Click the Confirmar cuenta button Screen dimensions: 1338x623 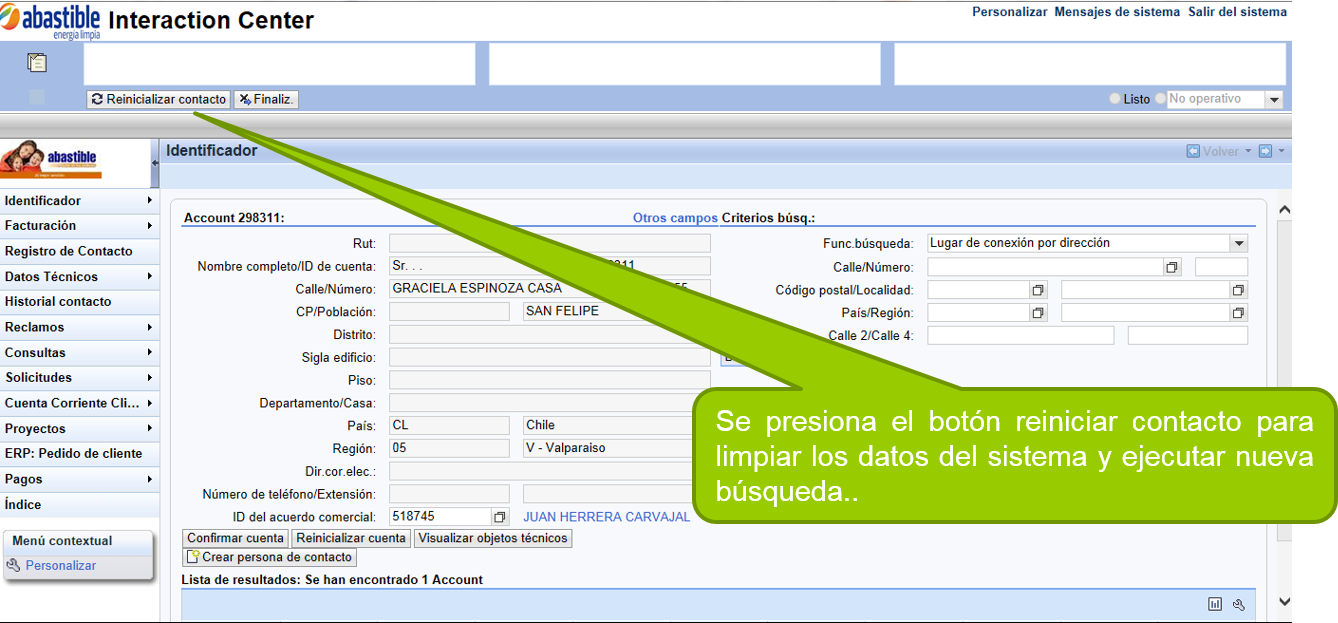point(236,538)
